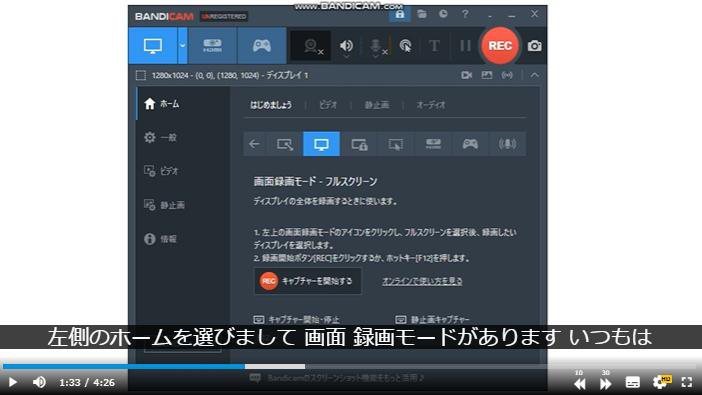Switch to the はじめましょう tab
702x395 pixels.
(x=271, y=105)
